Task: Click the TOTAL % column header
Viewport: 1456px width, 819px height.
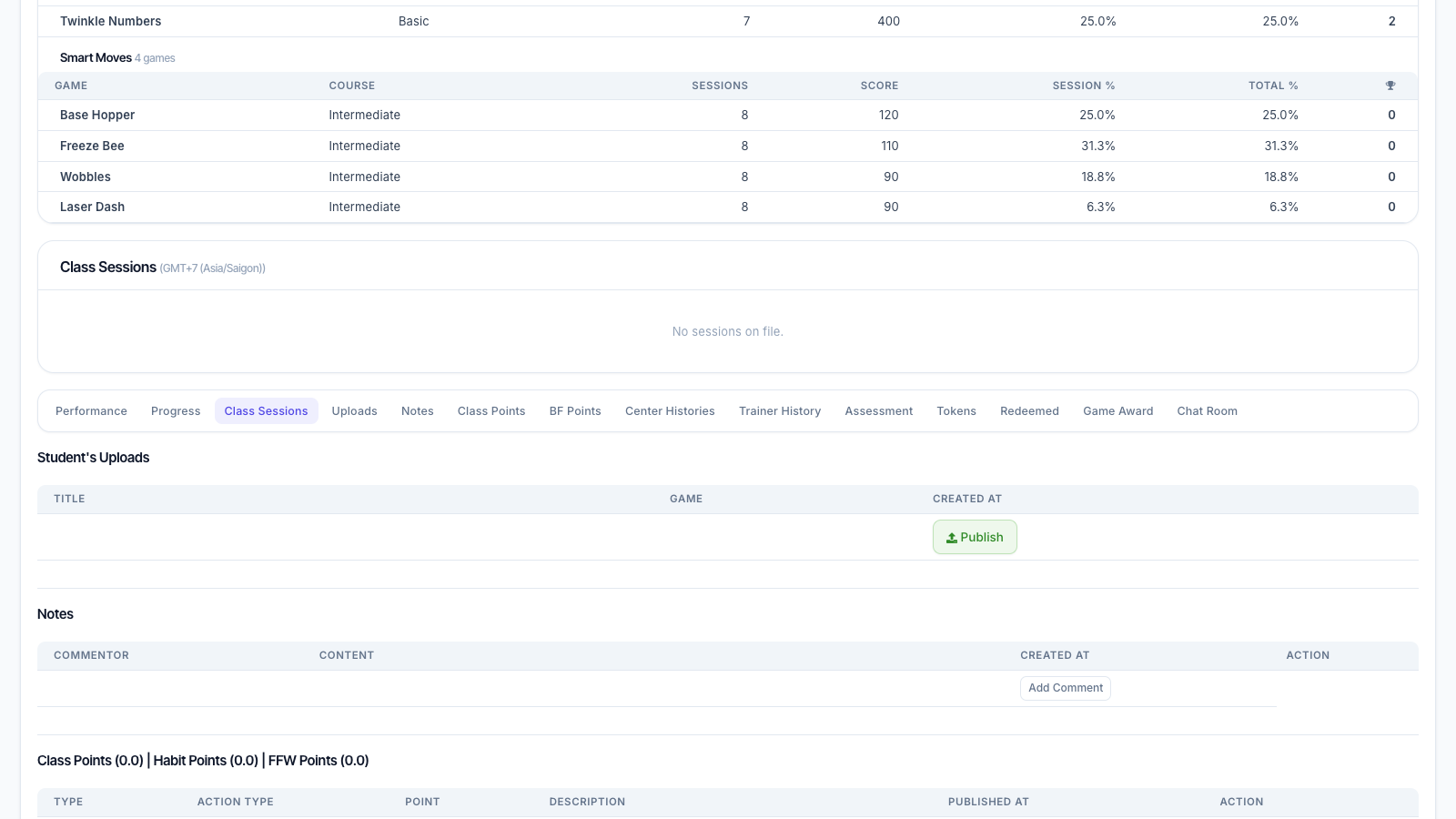Action: (x=1273, y=86)
